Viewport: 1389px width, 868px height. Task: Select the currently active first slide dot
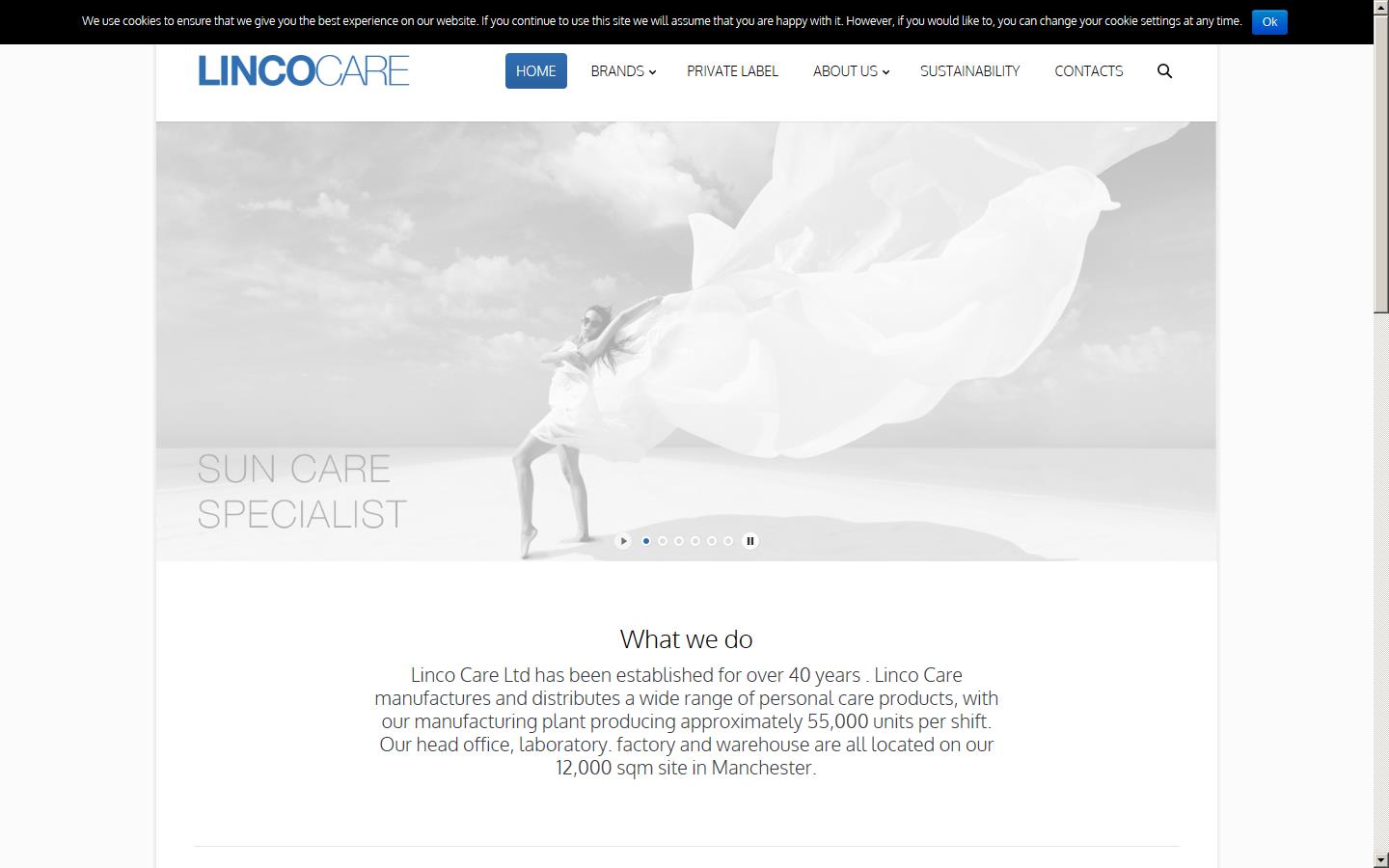coord(646,541)
